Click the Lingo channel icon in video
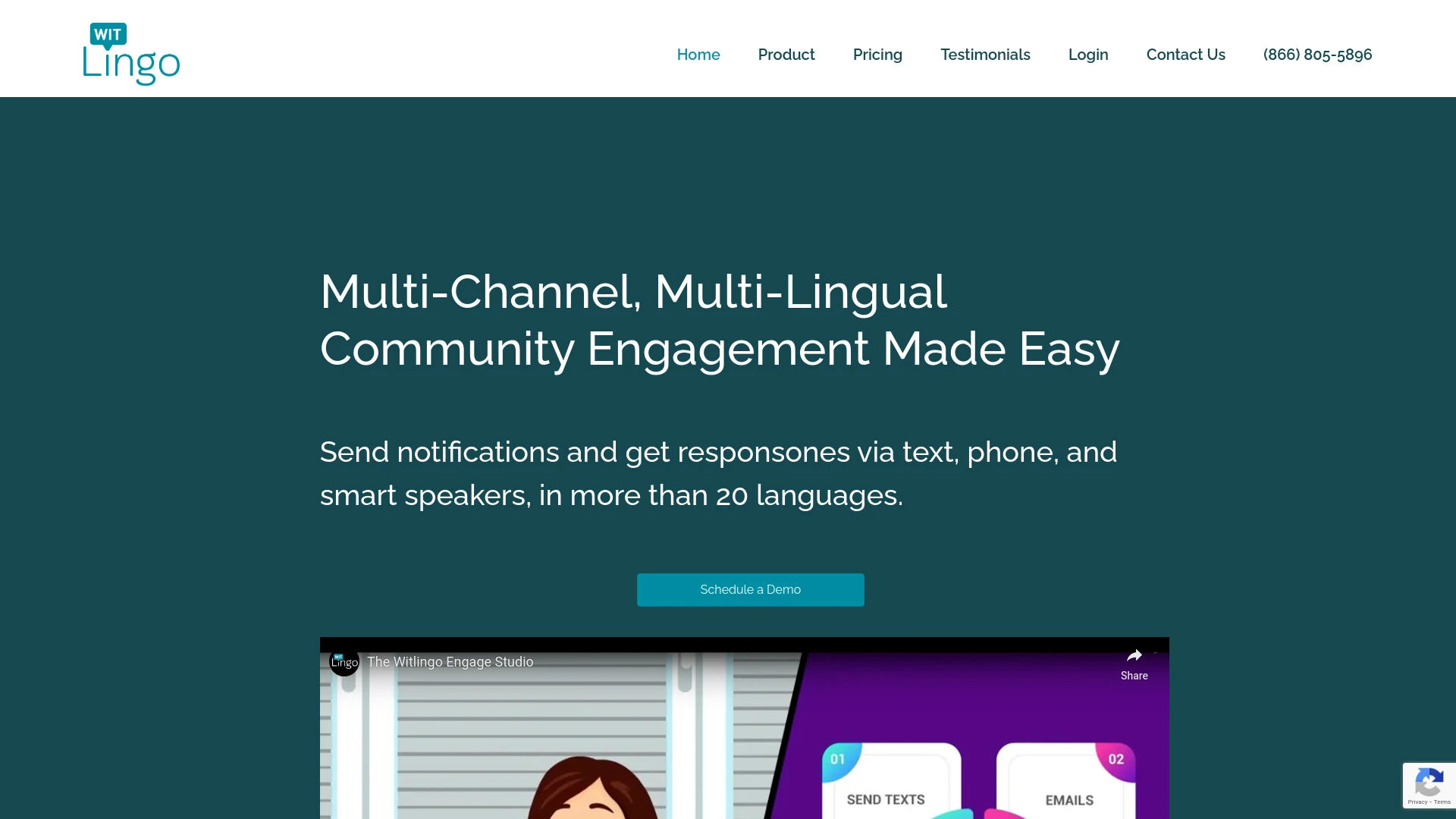The image size is (1456, 819). [344, 662]
